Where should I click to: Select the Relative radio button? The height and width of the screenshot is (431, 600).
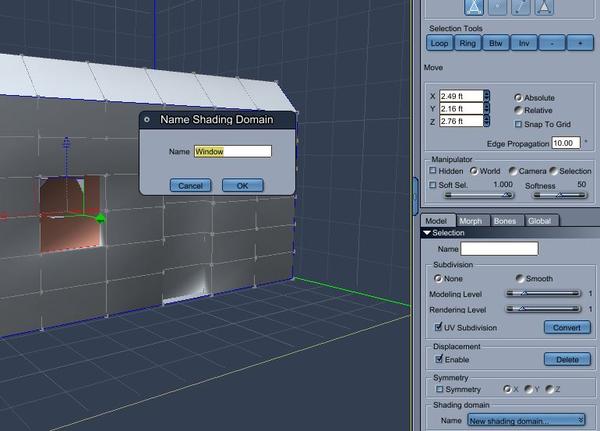pyautogui.click(x=518, y=110)
